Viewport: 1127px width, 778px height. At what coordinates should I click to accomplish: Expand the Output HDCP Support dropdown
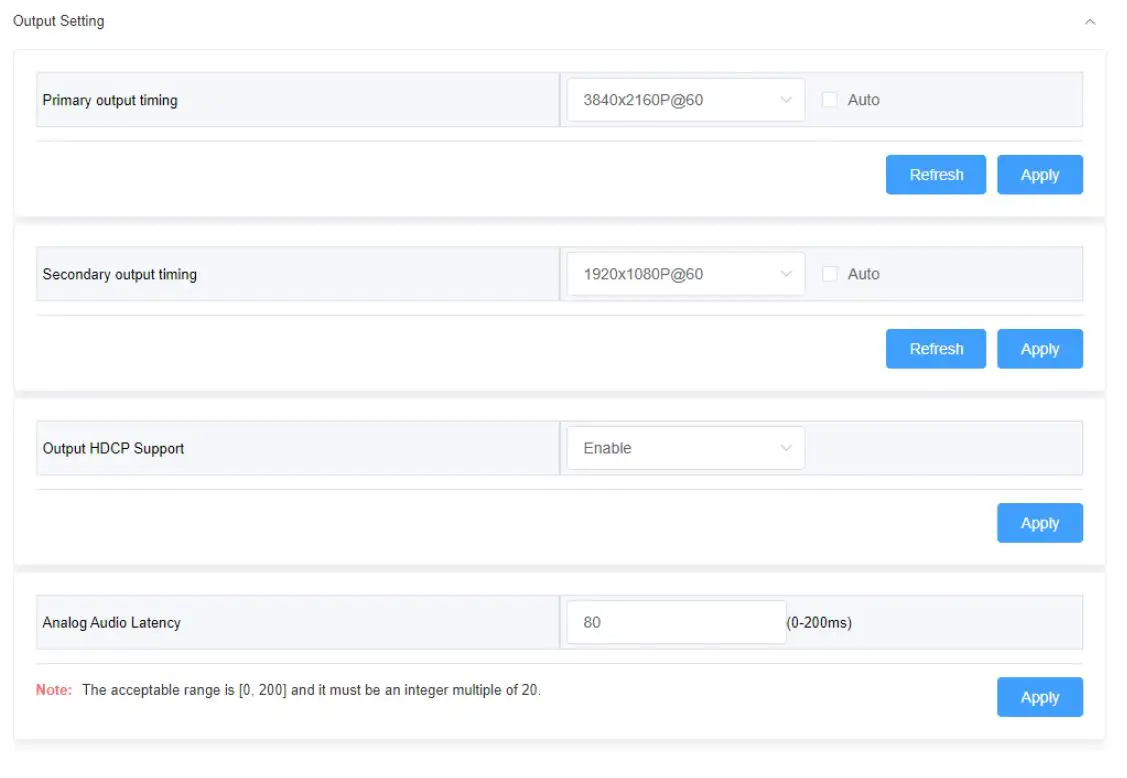(x=685, y=448)
